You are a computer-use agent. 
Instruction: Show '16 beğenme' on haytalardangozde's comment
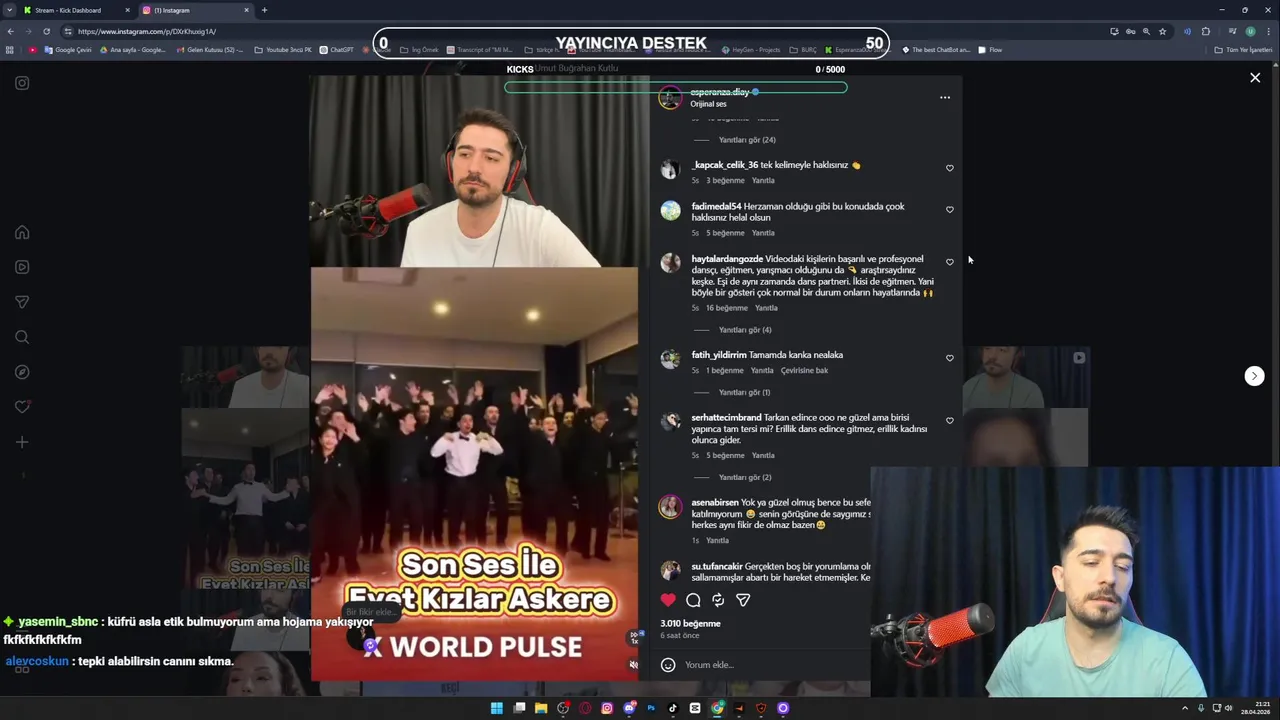click(726, 308)
